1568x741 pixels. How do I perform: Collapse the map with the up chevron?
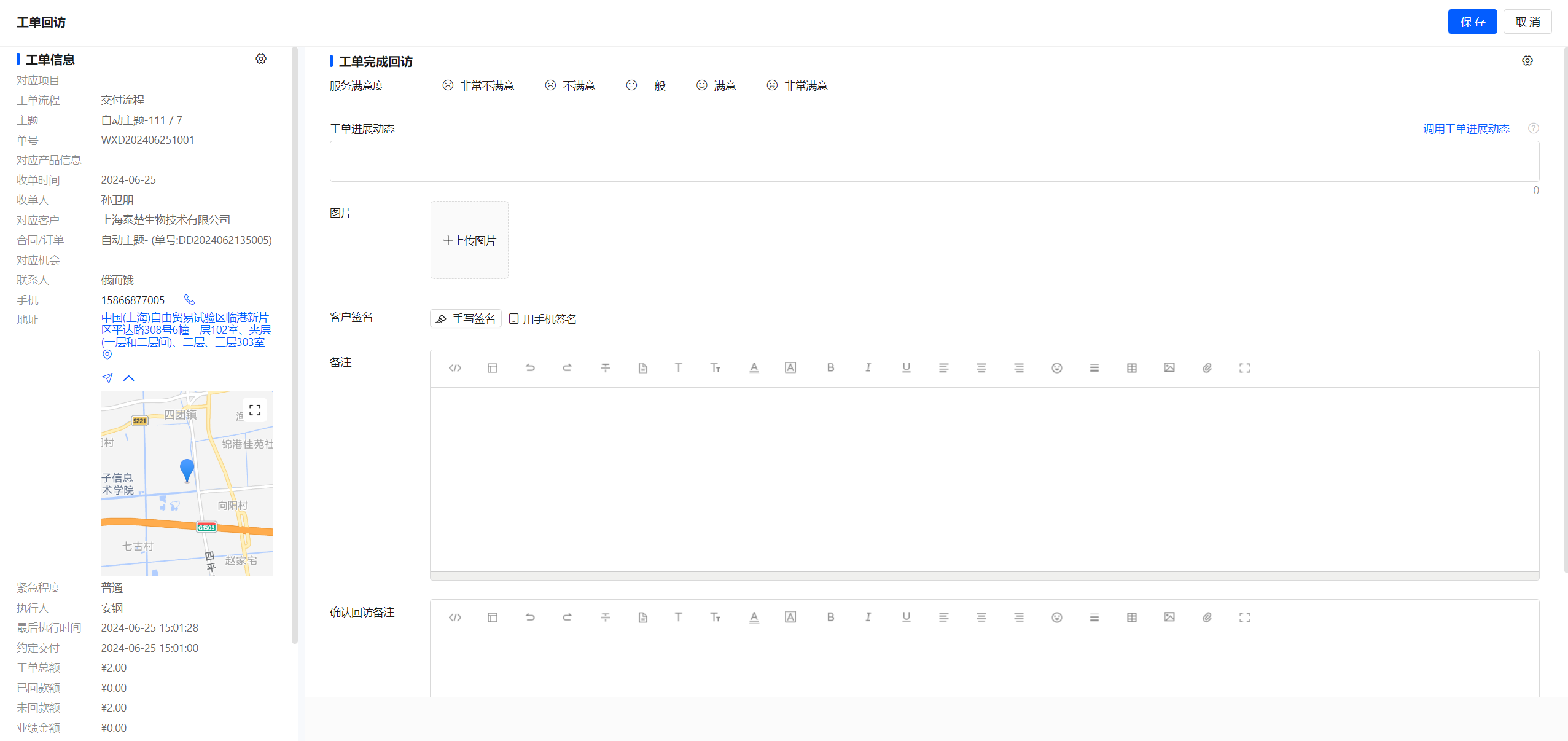click(x=129, y=378)
